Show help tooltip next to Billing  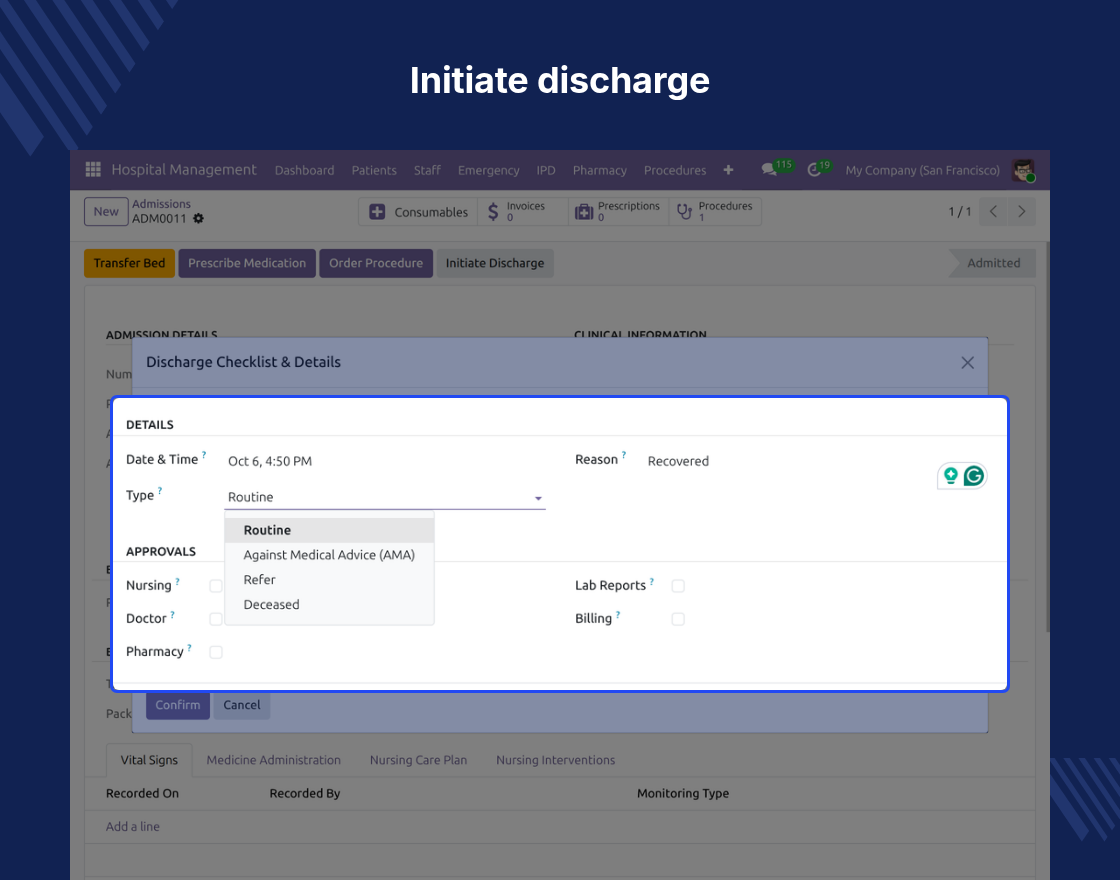[618, 614]
